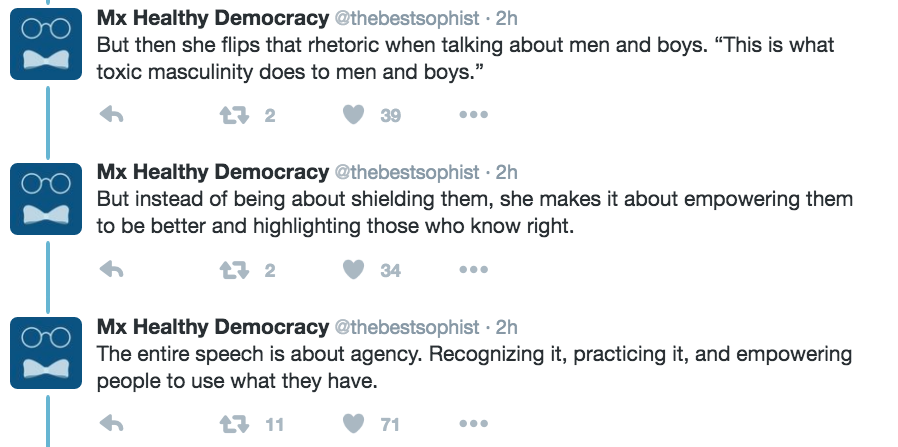Reply to the tweet about agency
Screen dimensions: 898x447
(112, 425)
